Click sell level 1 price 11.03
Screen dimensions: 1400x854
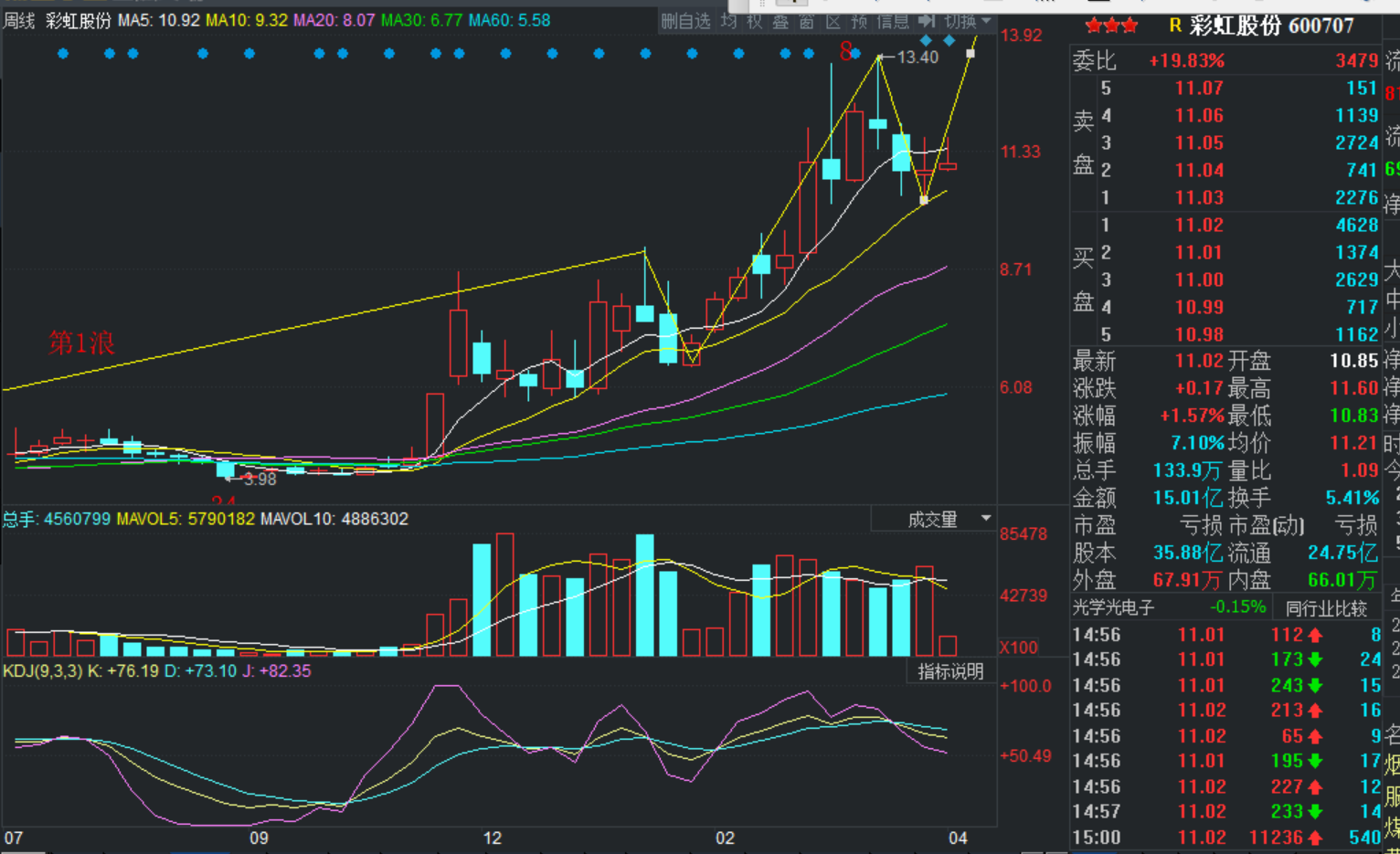point(1198,198)
